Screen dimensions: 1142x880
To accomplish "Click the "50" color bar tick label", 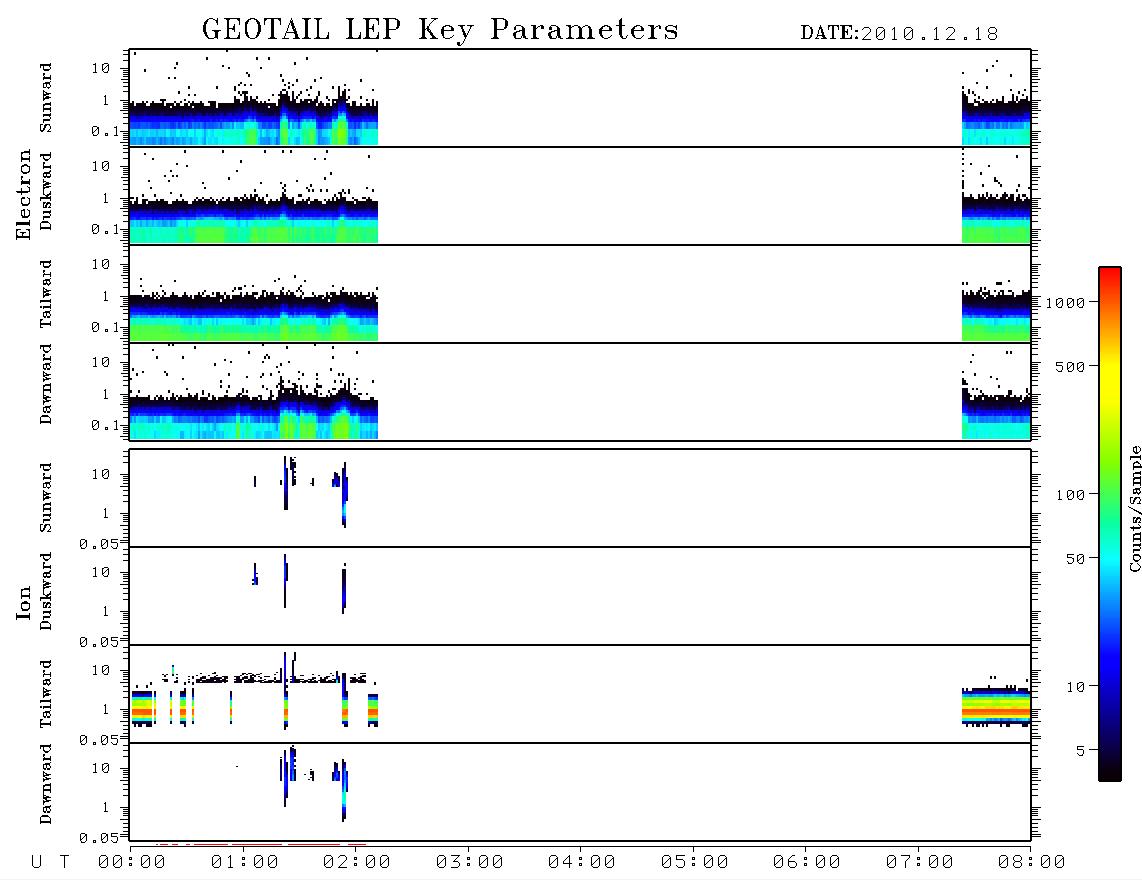I will 1076,559.
